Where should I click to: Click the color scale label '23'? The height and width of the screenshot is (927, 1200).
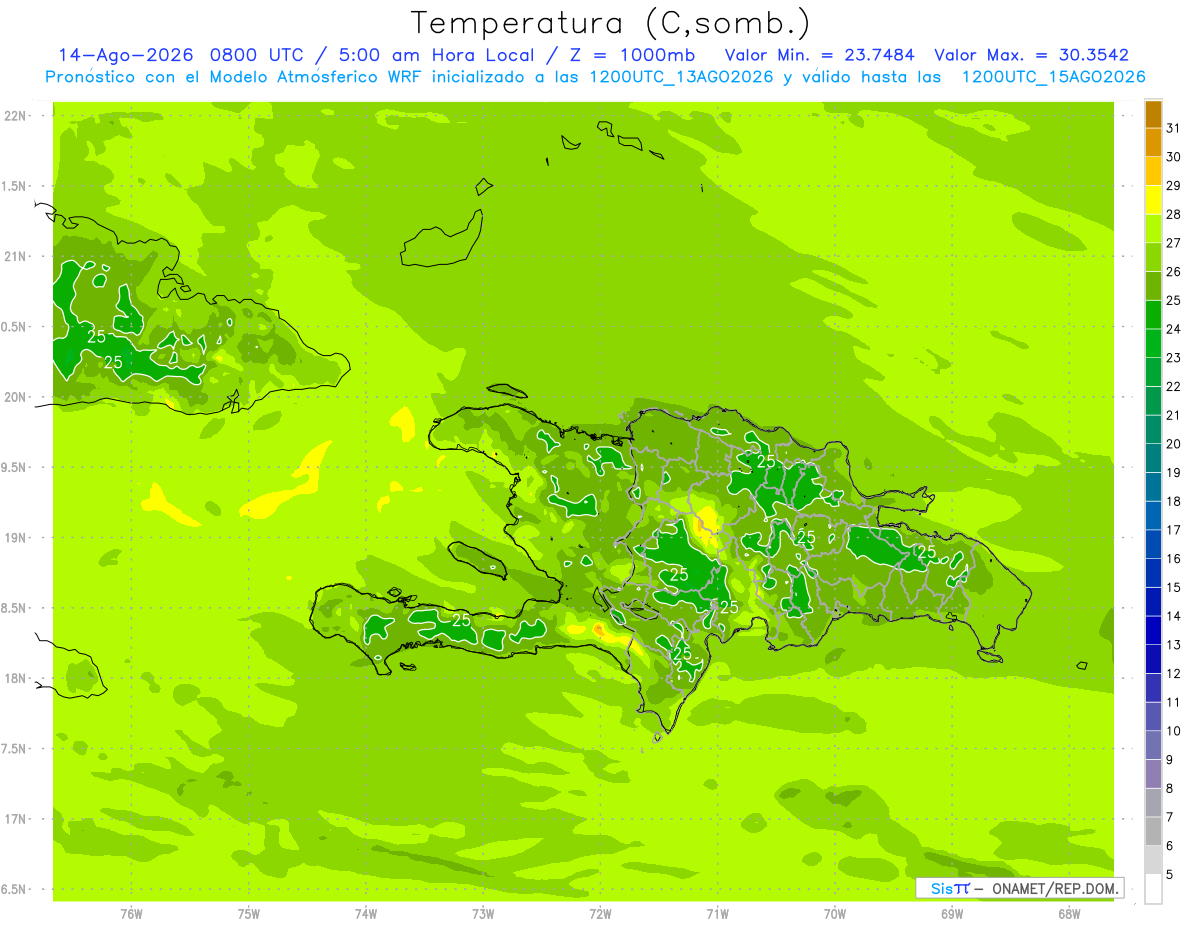click(x=1174, y=358)
